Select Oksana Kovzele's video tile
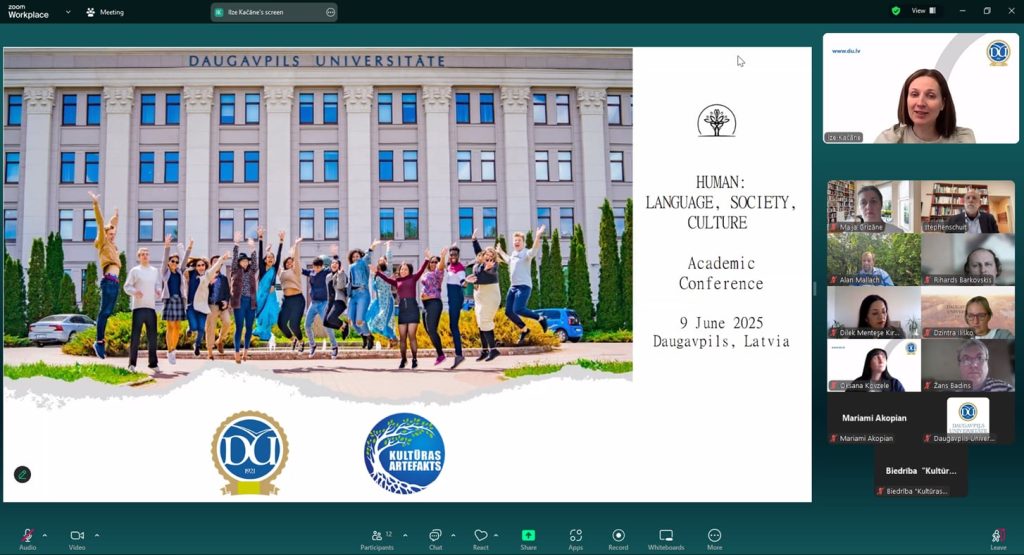This screenshot has width=1024, height=555. tap(874, 365)
